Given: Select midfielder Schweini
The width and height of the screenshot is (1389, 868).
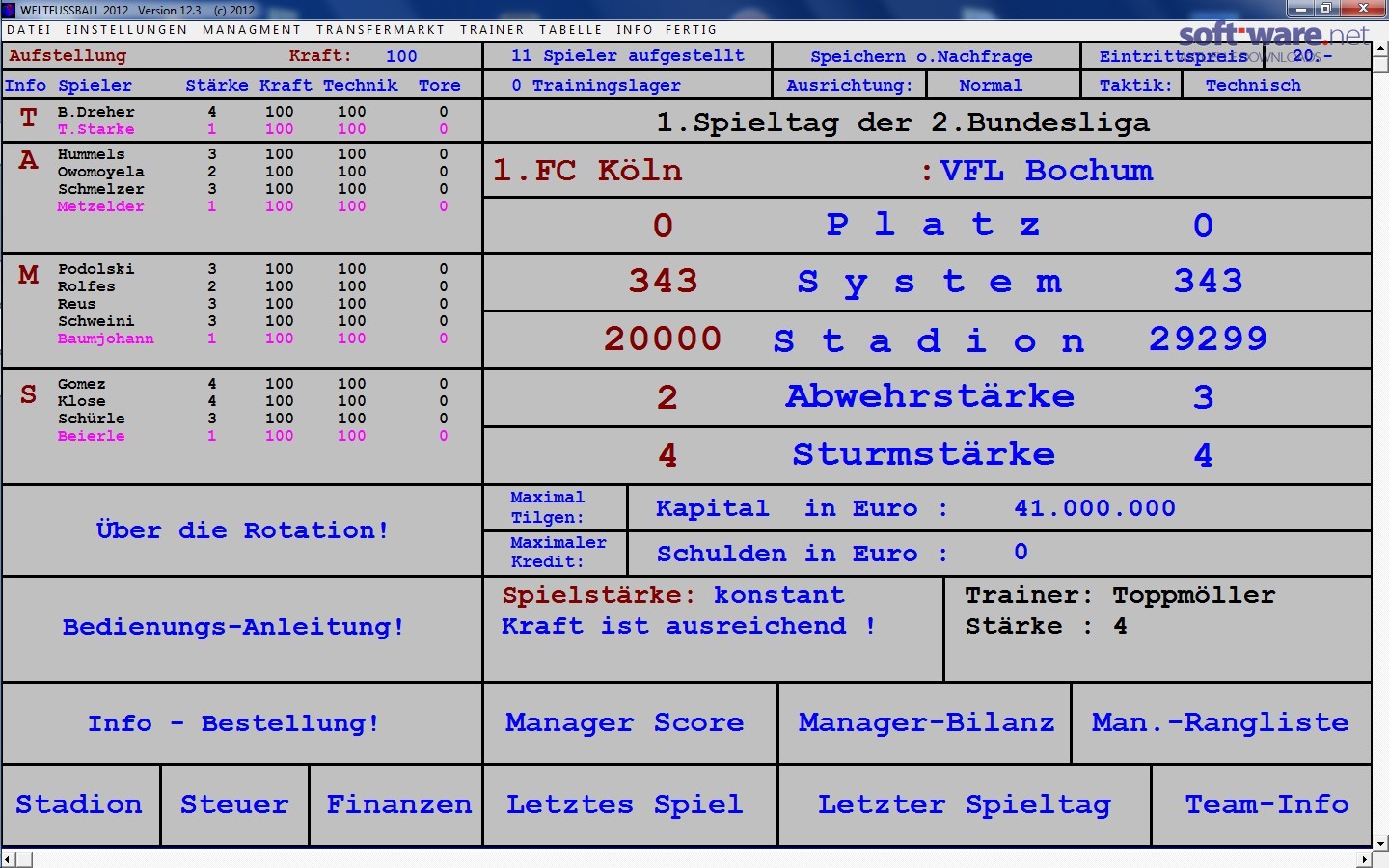Looking at the screenshot, I should (x=96, y=321).
